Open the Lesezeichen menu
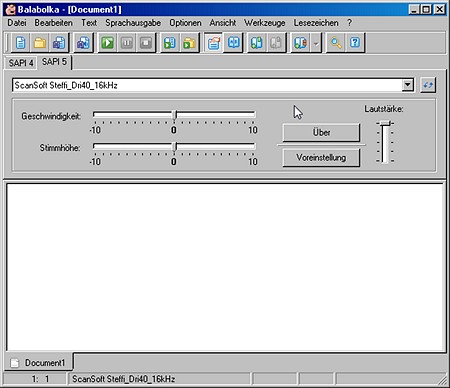This screenshot has width=450, height=388. (316, 23)
